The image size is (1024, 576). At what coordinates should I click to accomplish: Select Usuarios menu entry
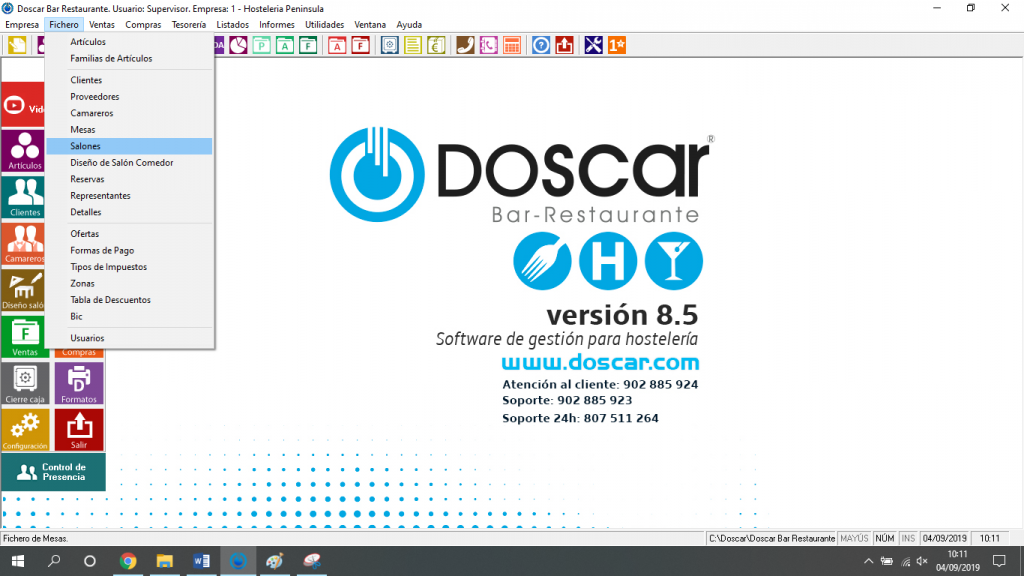(129, 338)
